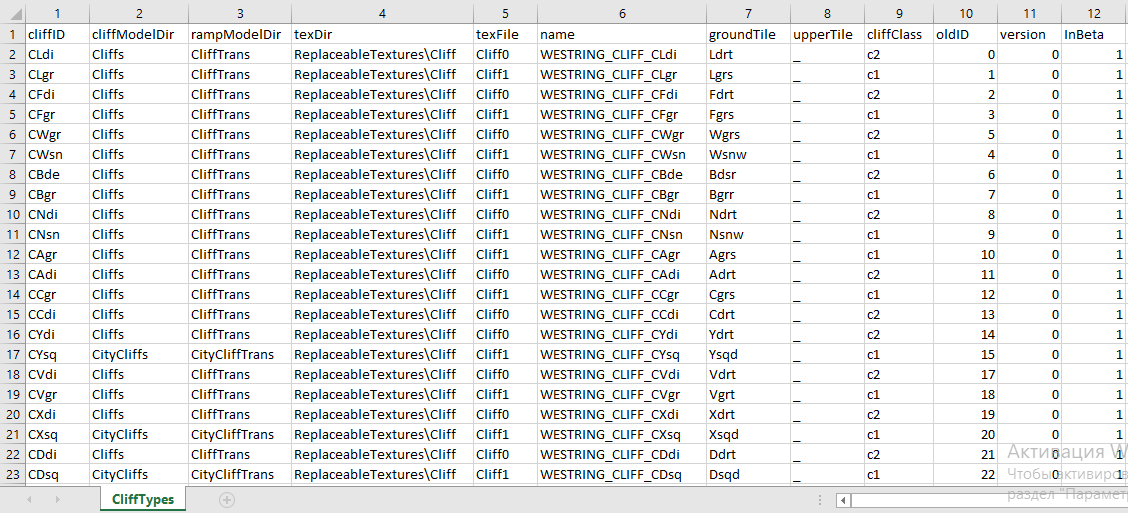Select CityCliffs cell in CXsq row
This screenshot has height=513, width=1128.
(x=138, y=434)
